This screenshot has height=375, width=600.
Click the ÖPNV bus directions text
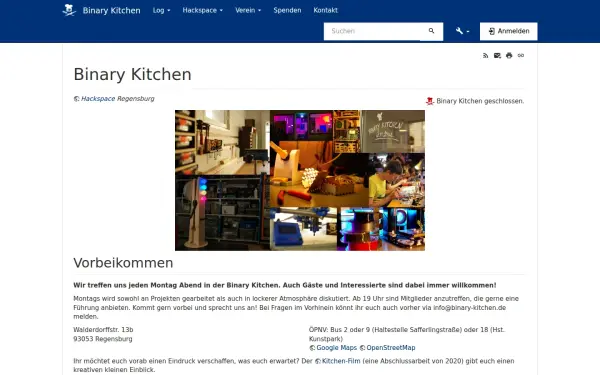[x=407, y=334]
